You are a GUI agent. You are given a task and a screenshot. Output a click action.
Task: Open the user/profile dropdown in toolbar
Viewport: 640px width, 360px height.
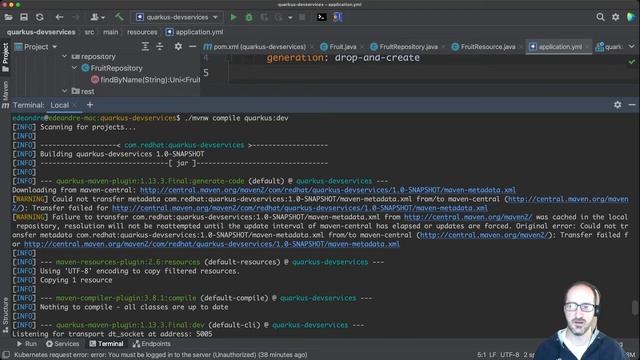point(97,17)
